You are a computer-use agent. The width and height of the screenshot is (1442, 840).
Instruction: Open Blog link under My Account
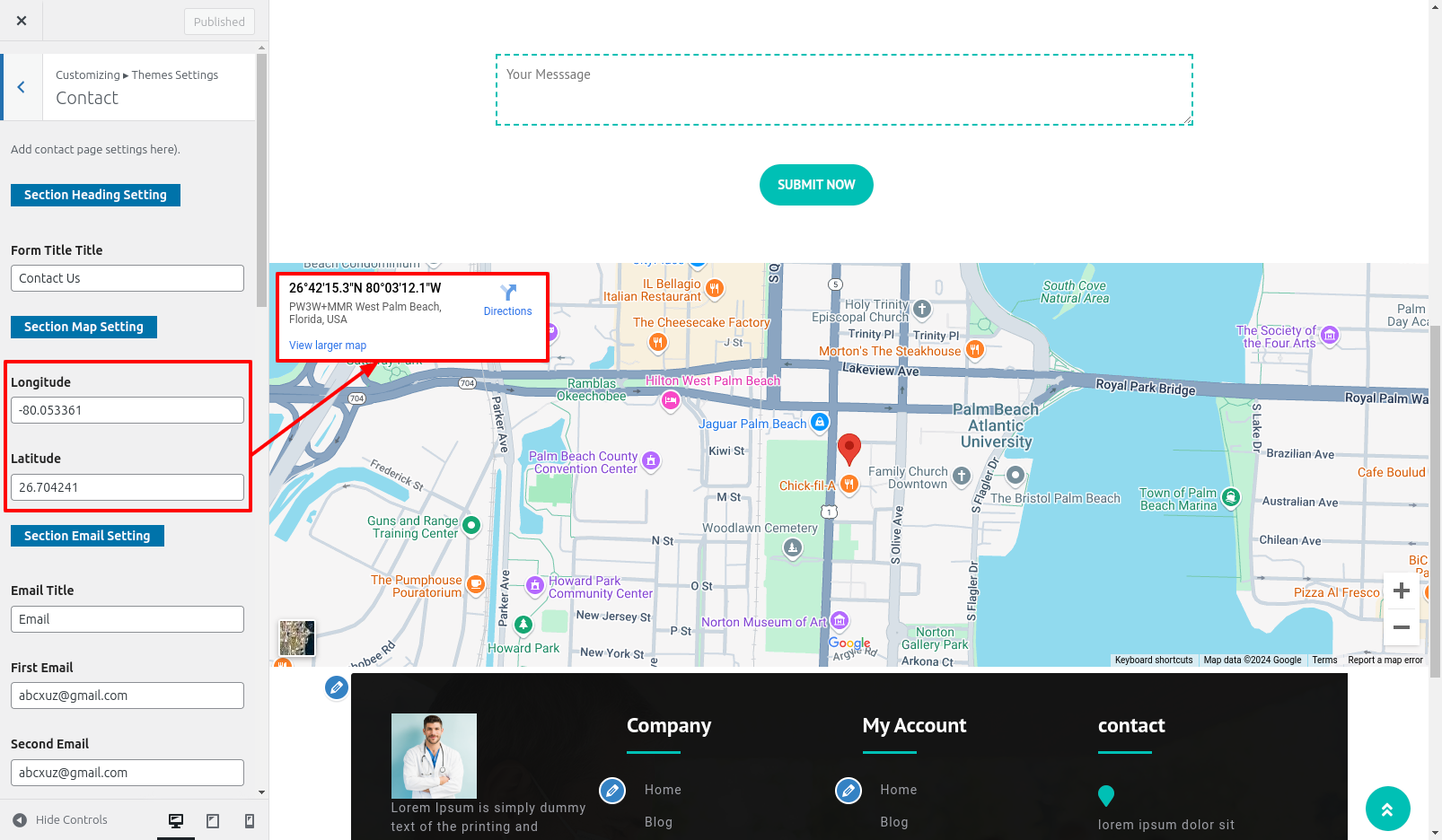[894, 822]
